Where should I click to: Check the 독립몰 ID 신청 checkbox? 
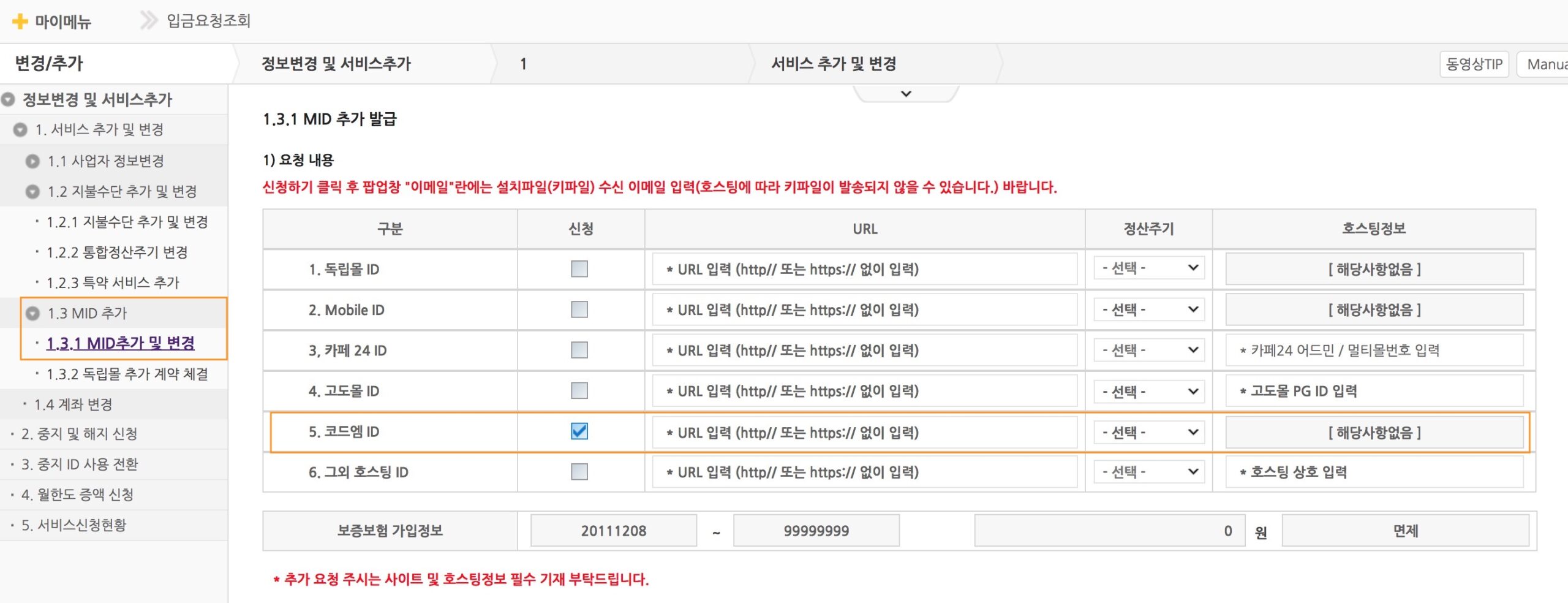[579, 268]
